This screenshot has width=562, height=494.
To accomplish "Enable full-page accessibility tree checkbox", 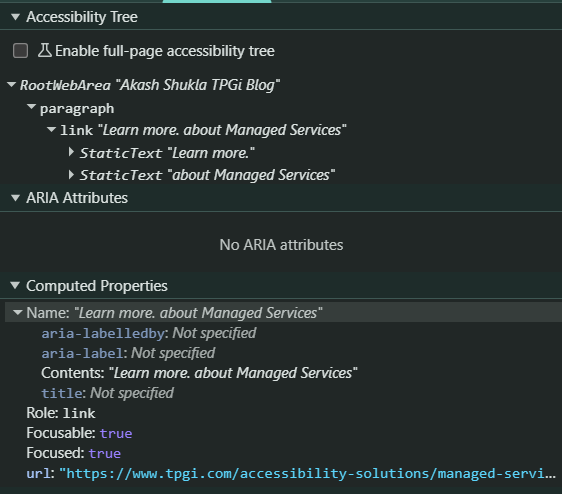I will click(20, 51).
